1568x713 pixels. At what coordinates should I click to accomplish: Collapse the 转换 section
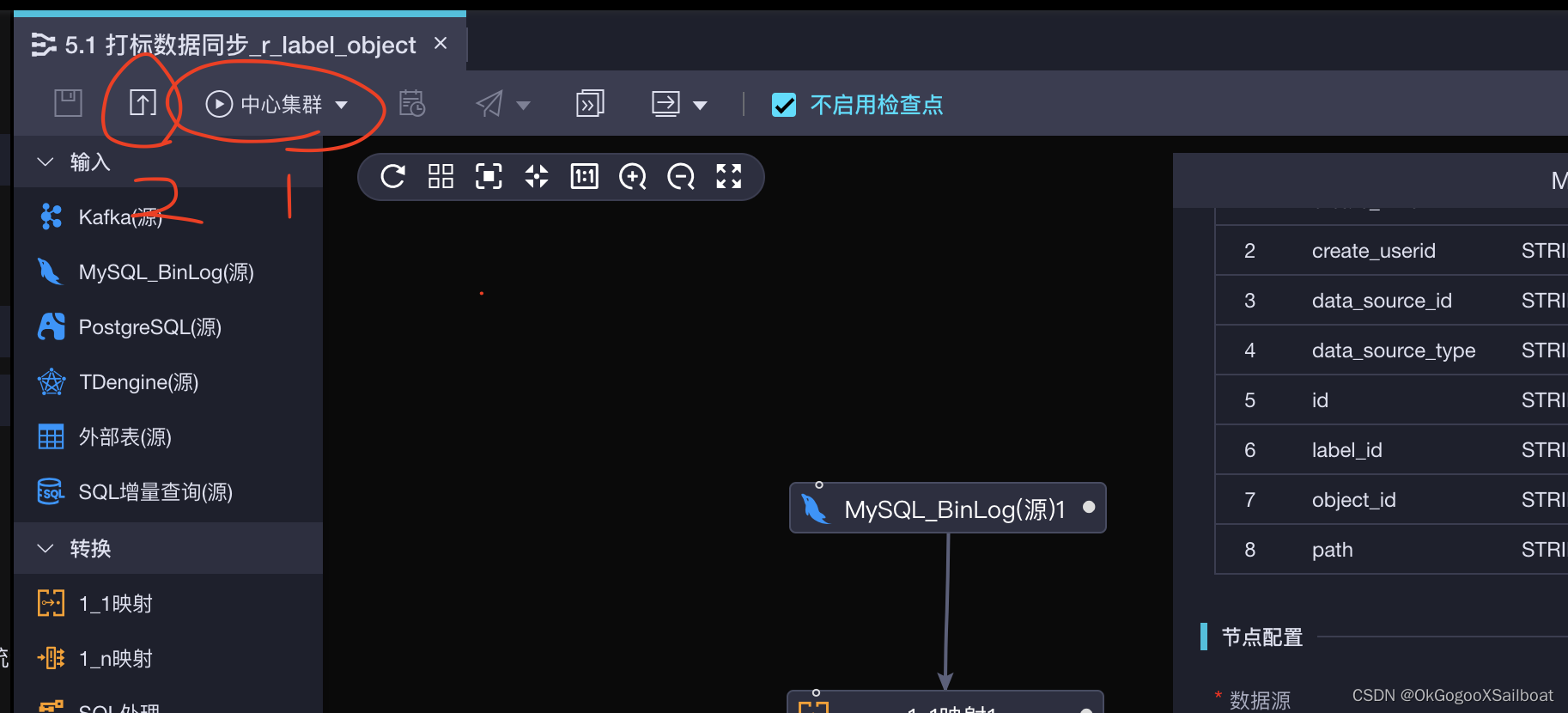46,548
